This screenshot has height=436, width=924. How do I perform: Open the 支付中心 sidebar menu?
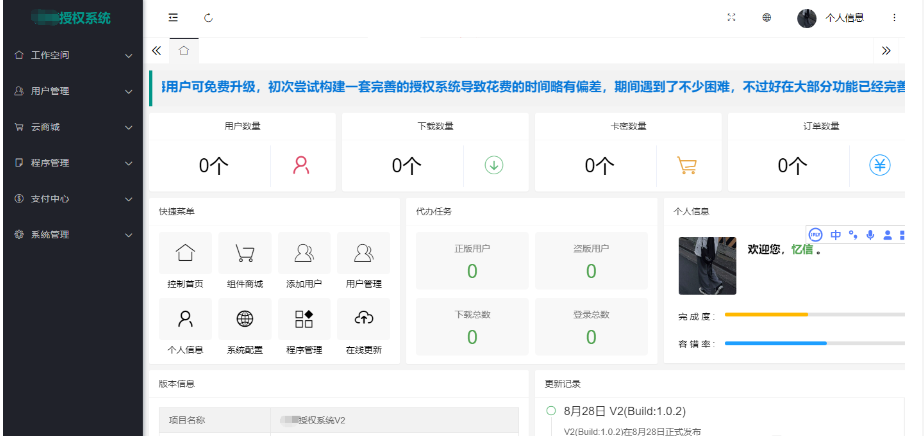[x=73, y=199]
